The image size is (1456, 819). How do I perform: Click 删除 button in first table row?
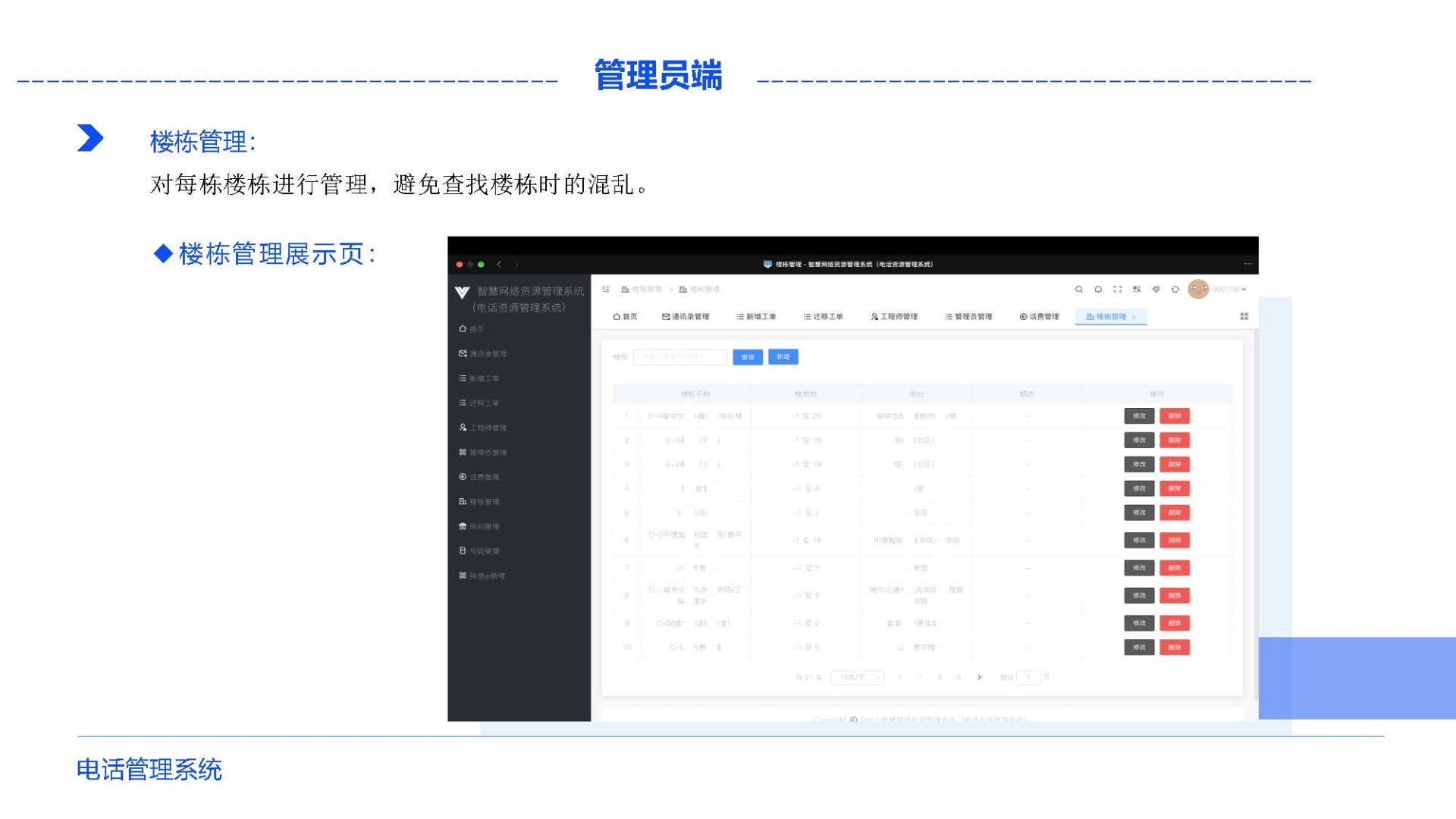1174,416
